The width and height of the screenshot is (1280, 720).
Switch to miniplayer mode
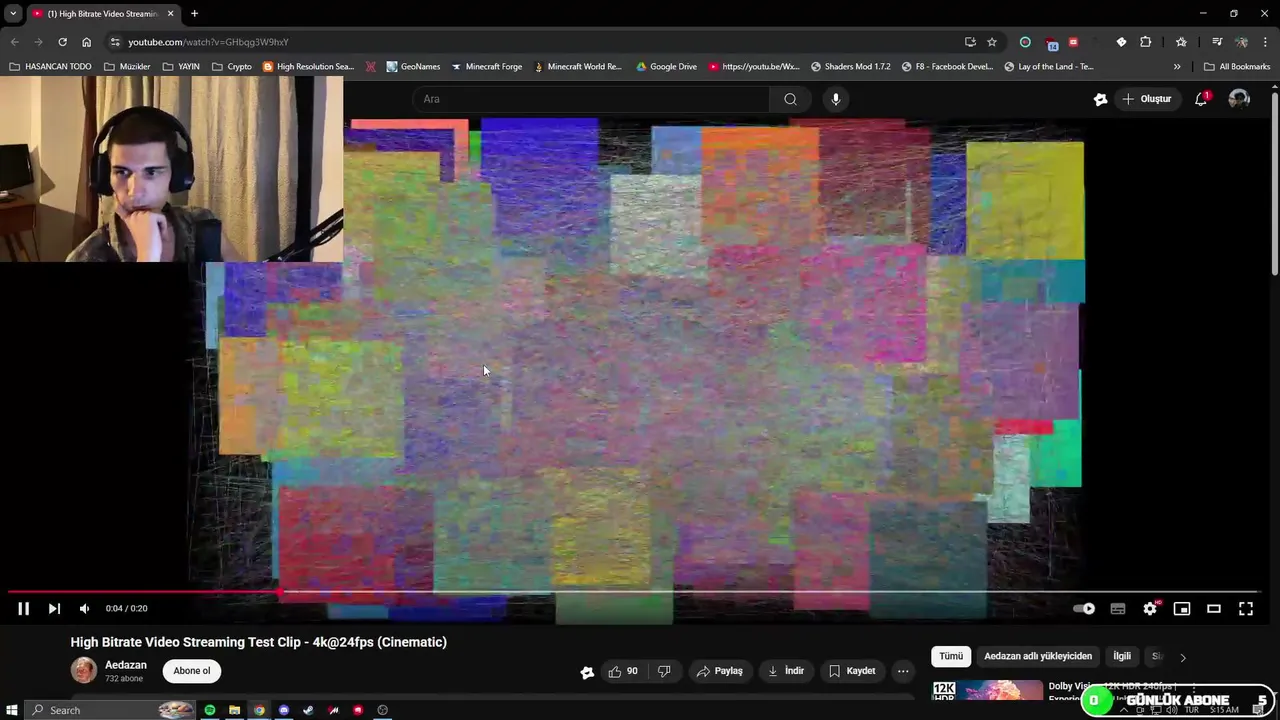point(1182,608)
